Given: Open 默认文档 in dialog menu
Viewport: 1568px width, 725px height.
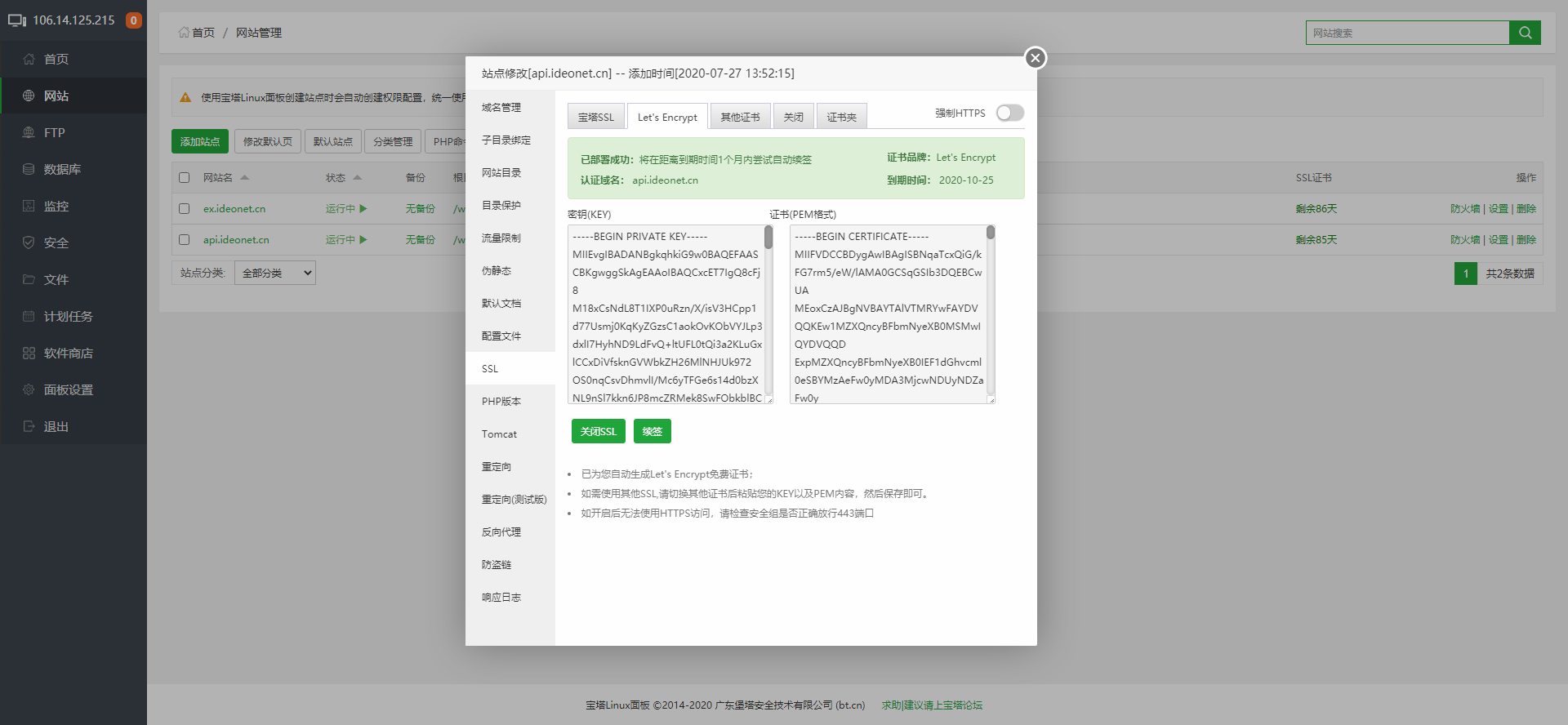Looking at the screenshot, I should click(510, 303).
